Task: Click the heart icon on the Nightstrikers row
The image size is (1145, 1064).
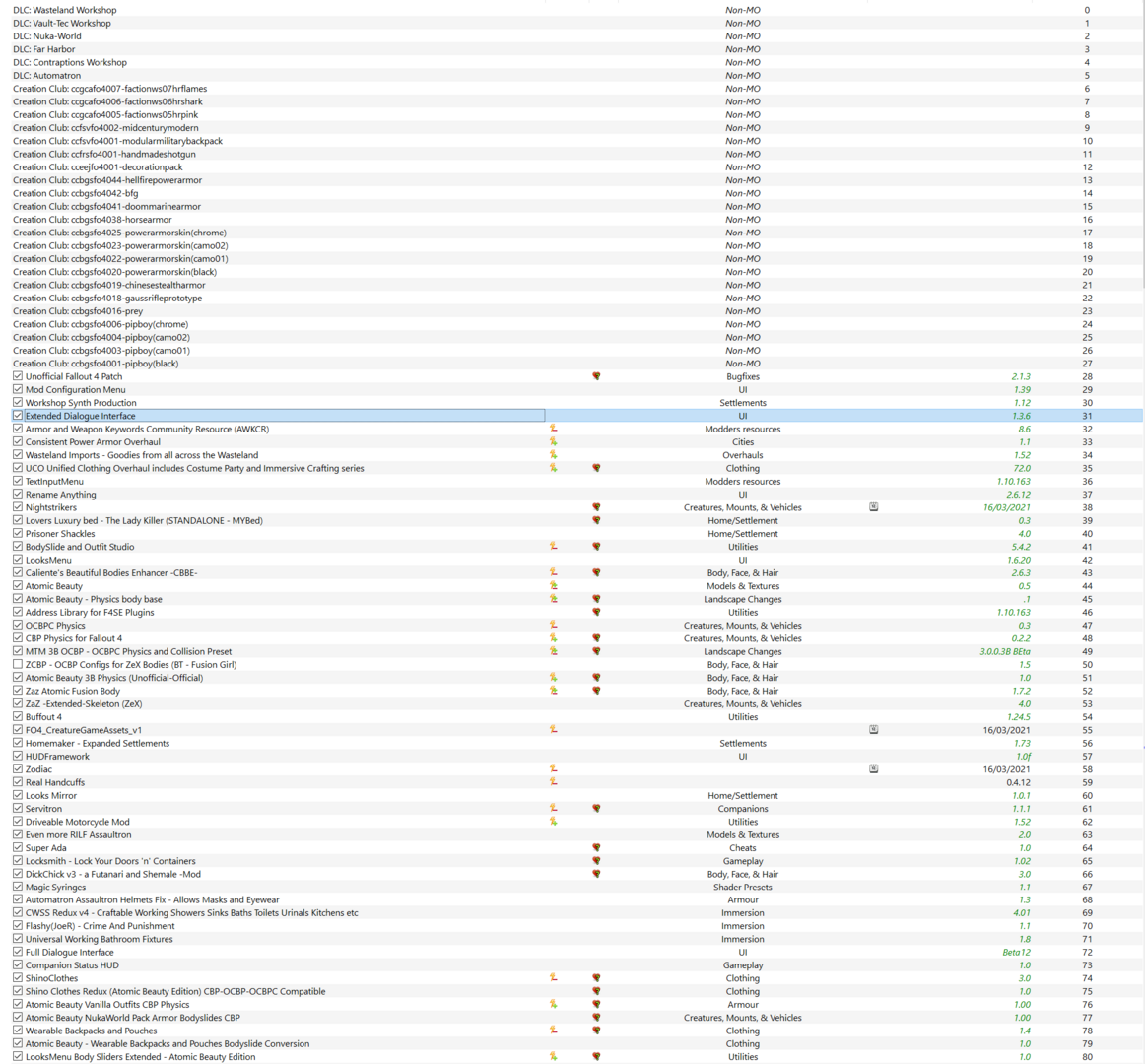Action: coord(596,507)
